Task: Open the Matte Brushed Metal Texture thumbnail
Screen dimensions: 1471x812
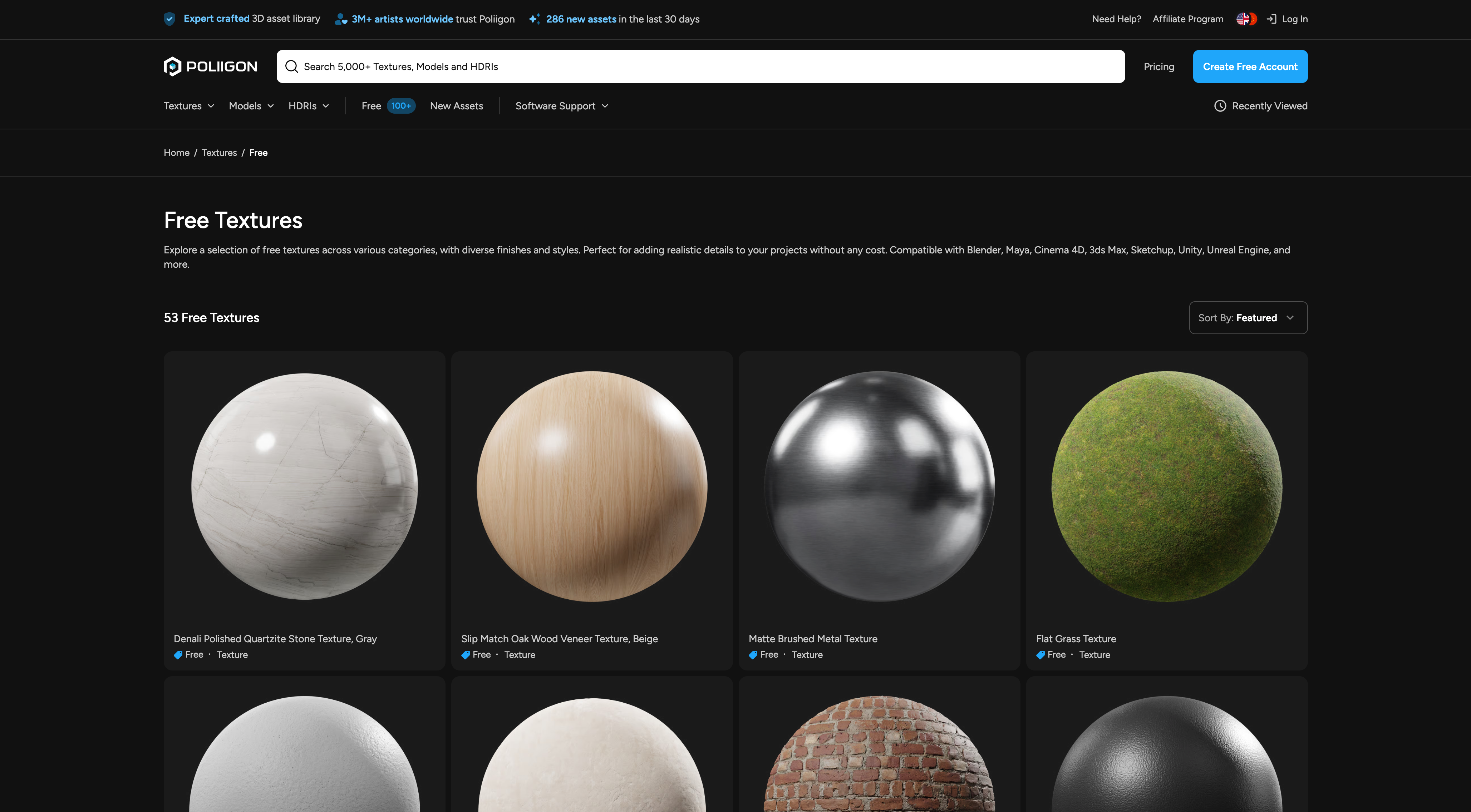Action: pyautogui.click(x=879, y=486)
